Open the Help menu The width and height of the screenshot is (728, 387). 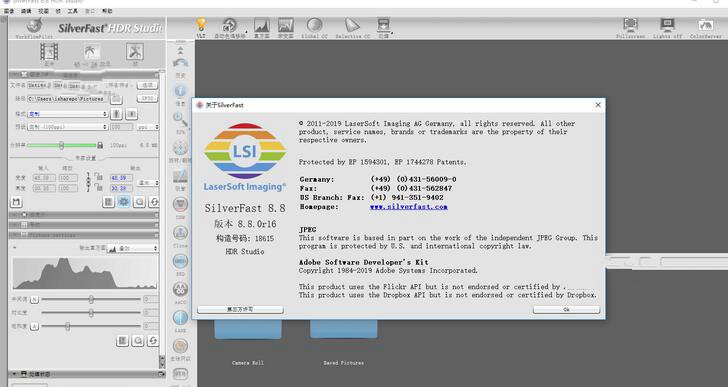pyautogui.click(x=107, y=11)
